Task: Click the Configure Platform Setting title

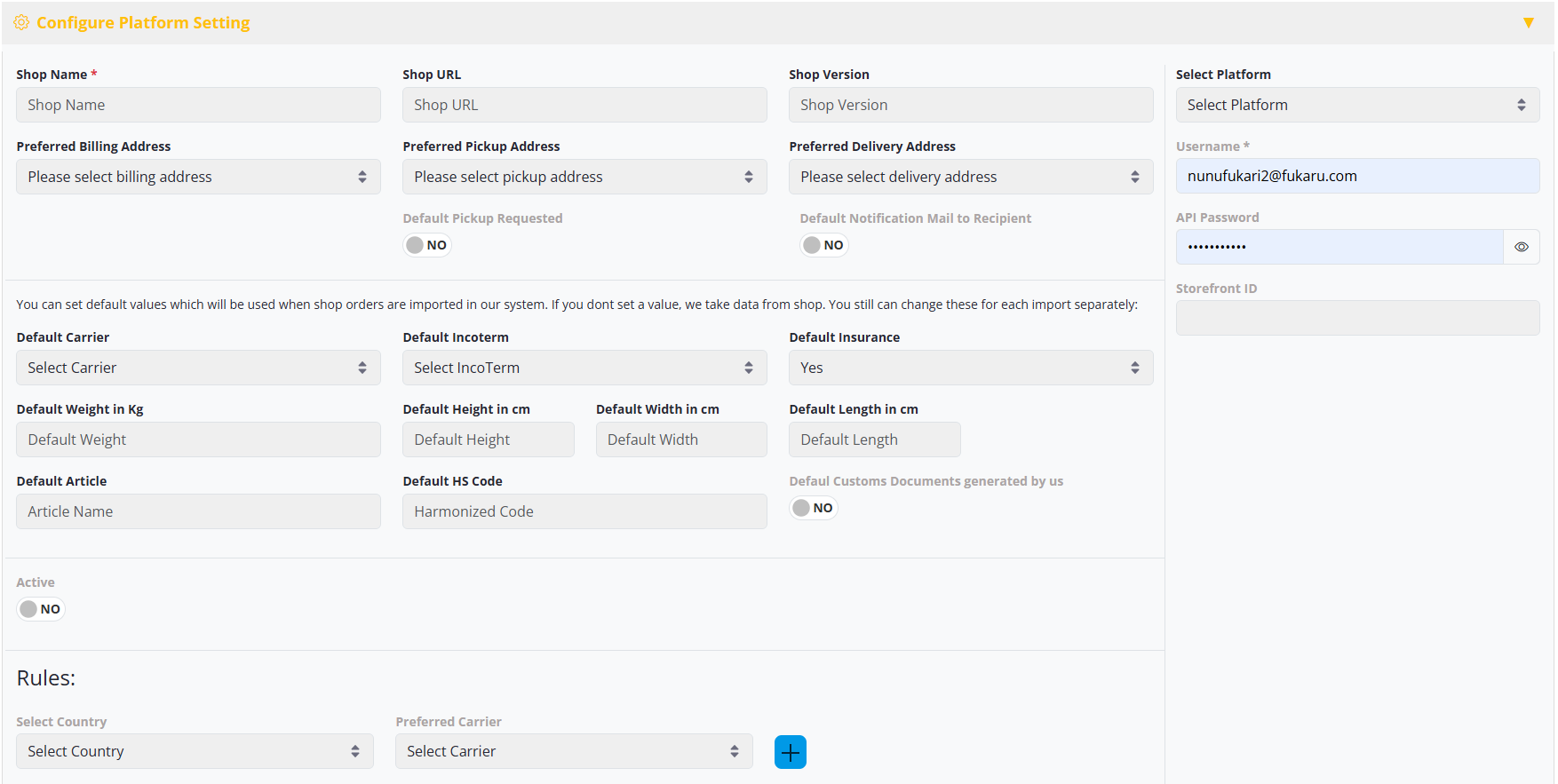Action: point(143,23)
